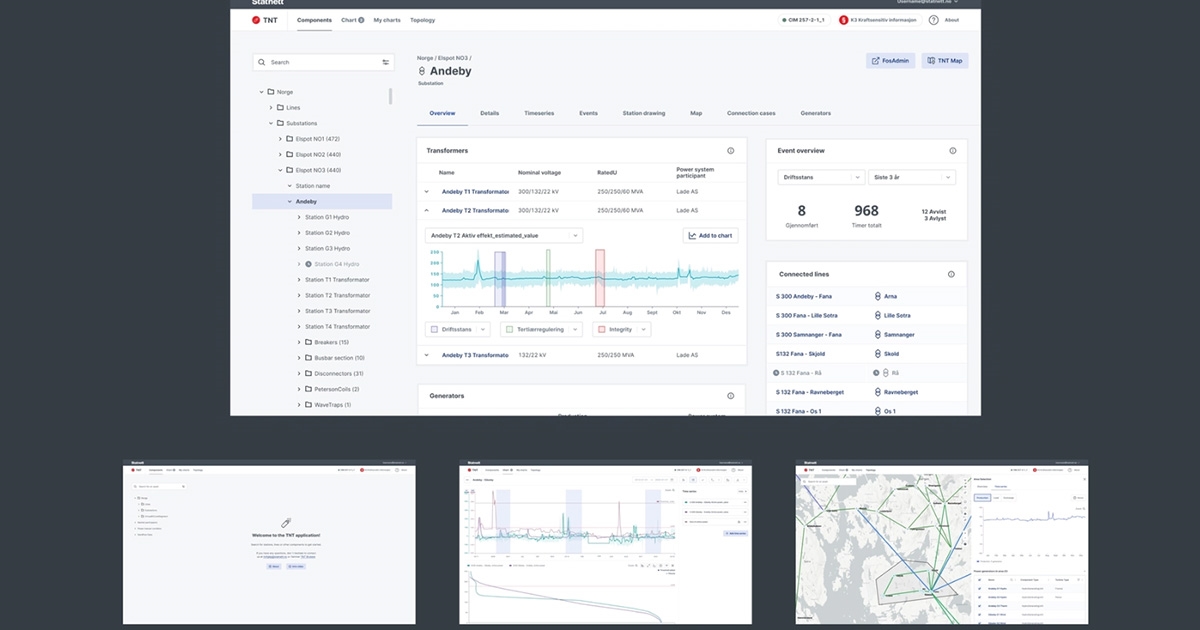Toggle the Driftsstans event checkbox
The image size is (1200, 630).
[434, 329]
